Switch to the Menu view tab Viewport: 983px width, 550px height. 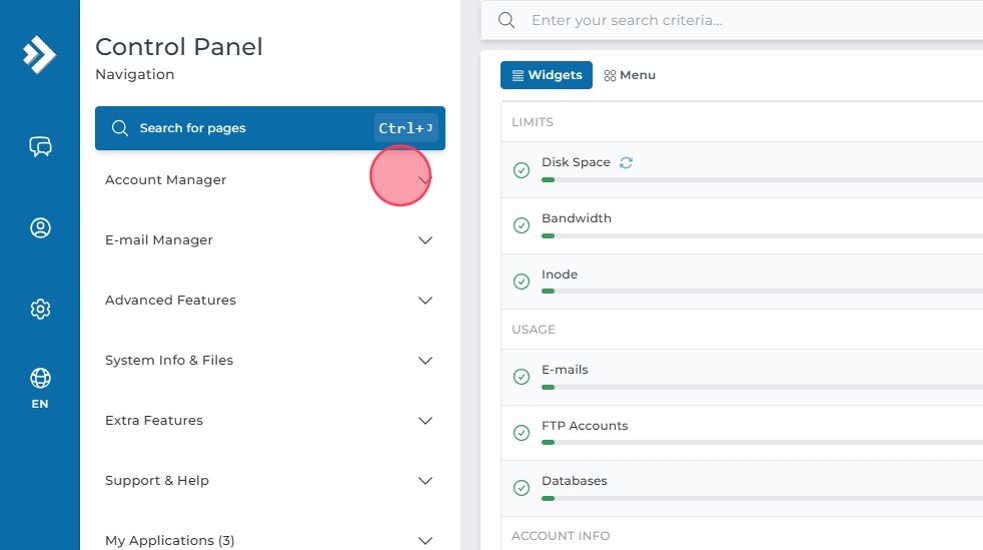(630, 75)
